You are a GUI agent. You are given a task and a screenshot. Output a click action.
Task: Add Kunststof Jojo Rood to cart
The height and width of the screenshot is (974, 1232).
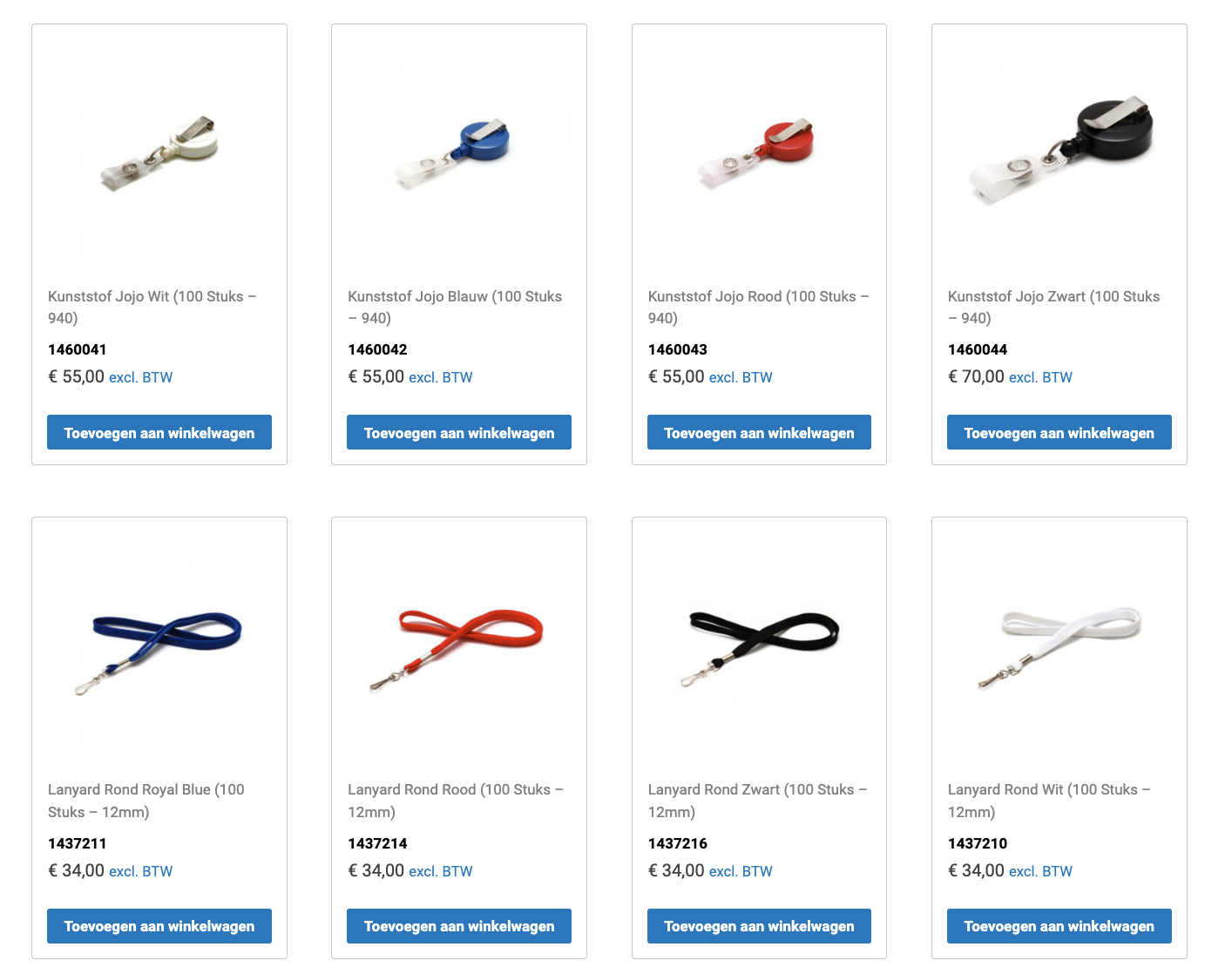pos(759,432)
